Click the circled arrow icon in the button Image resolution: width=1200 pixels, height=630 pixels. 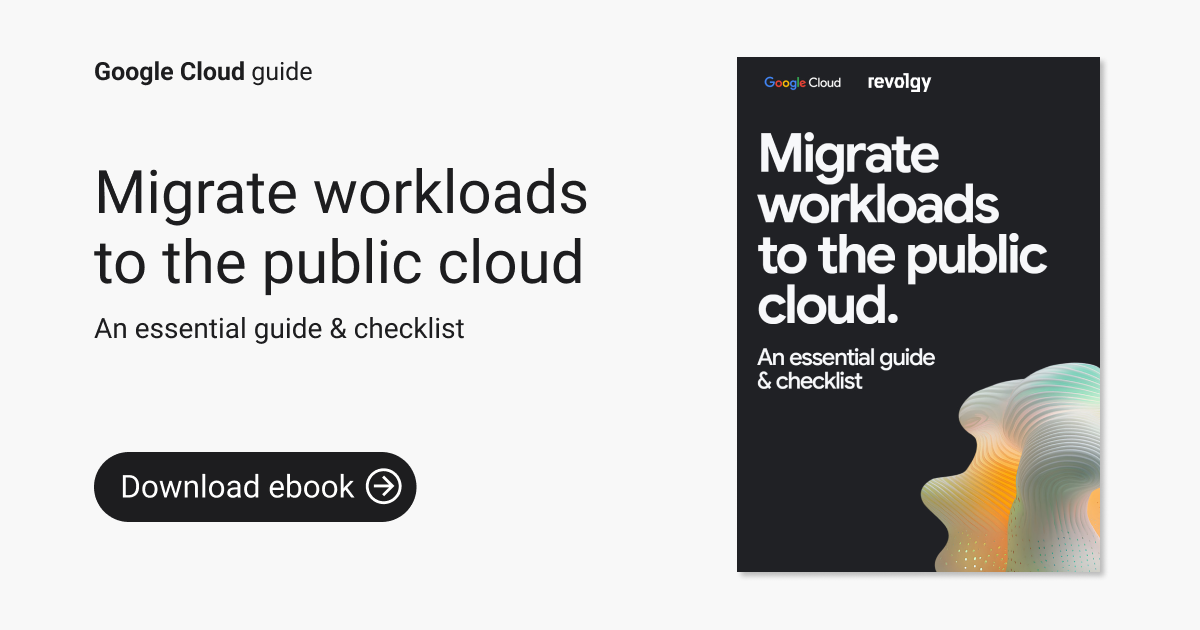(383, 487)
